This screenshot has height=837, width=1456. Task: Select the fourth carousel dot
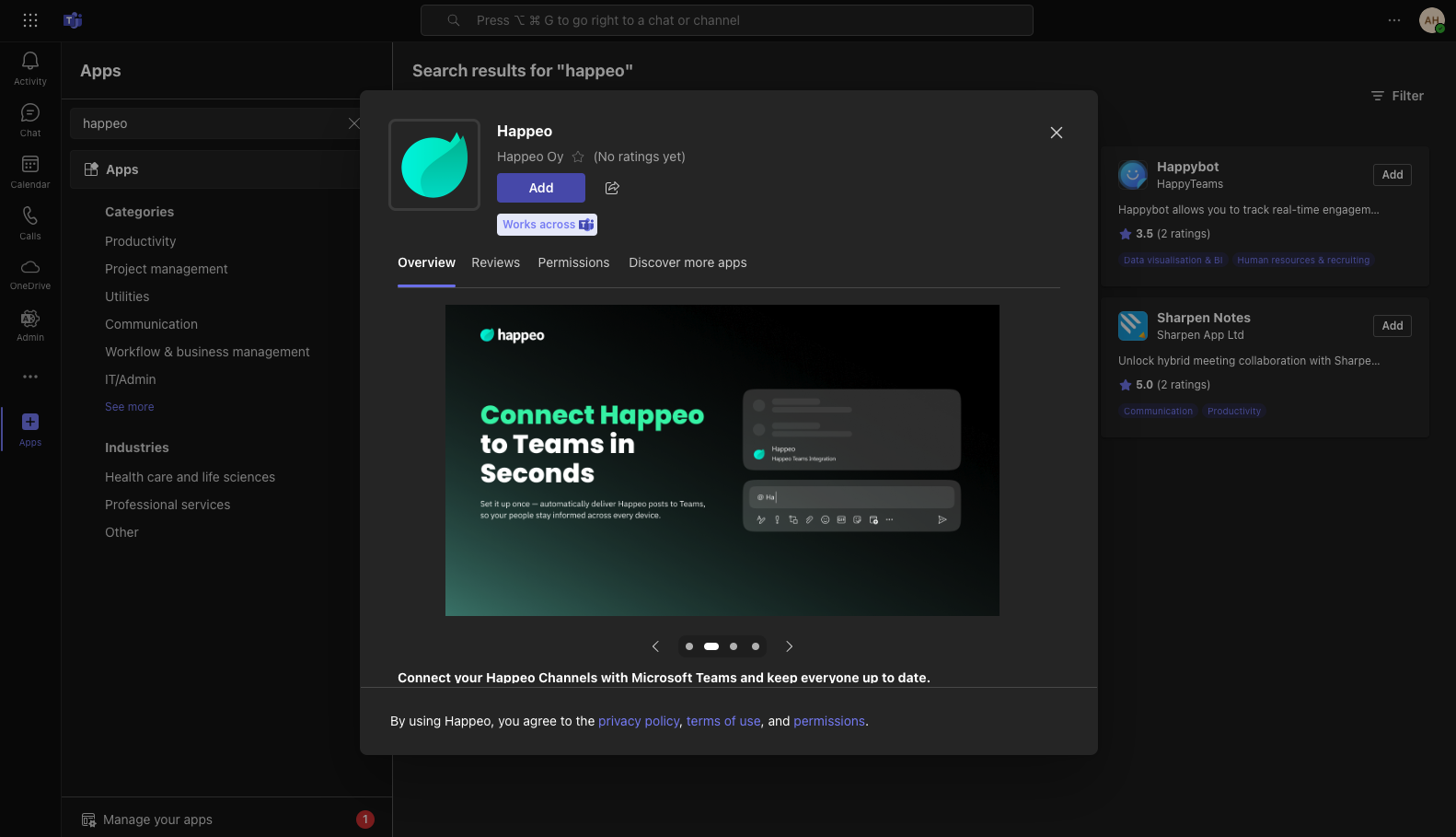tap(756, 646)
